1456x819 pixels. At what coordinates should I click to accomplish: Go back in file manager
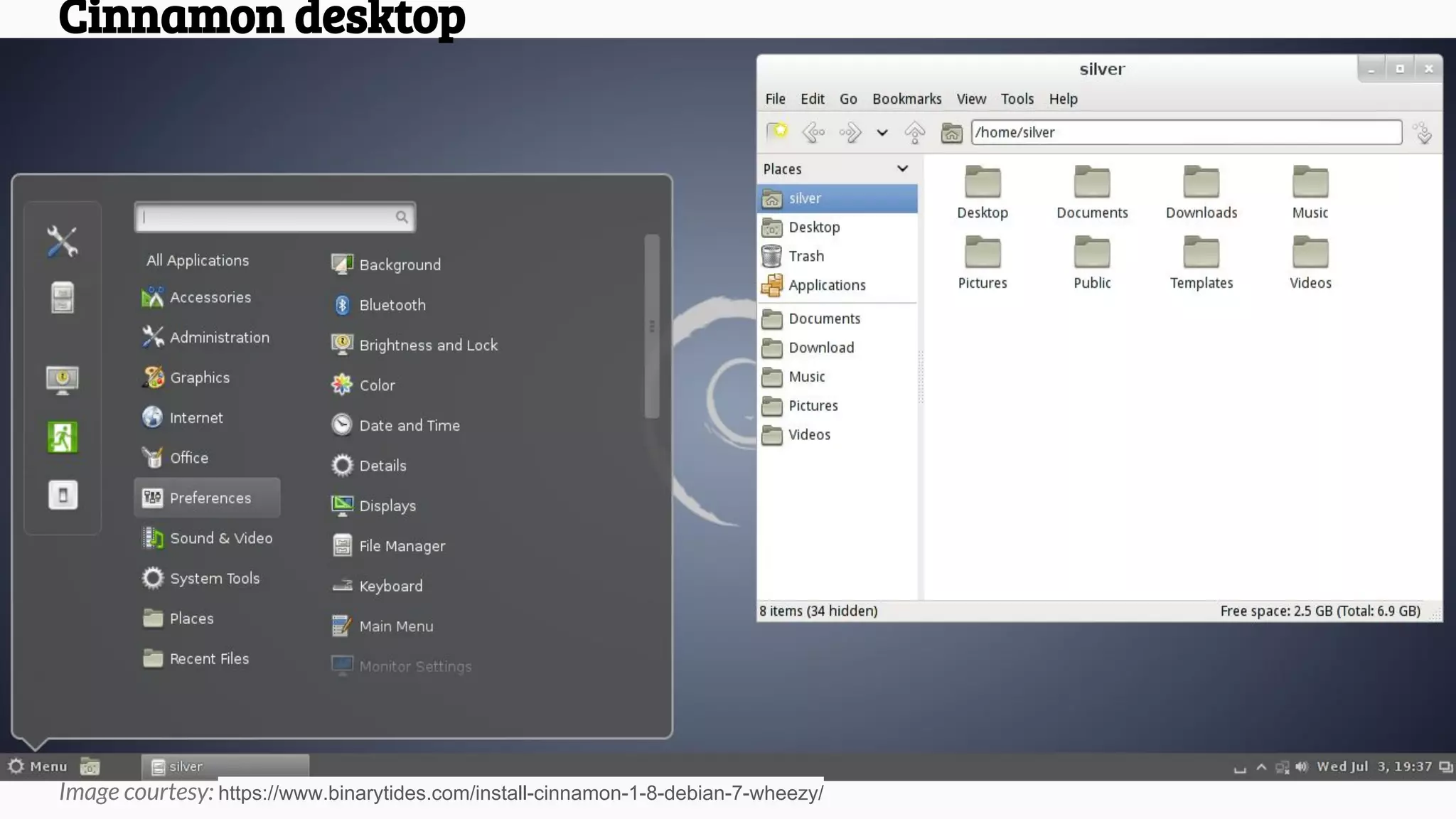click(813, 132)
